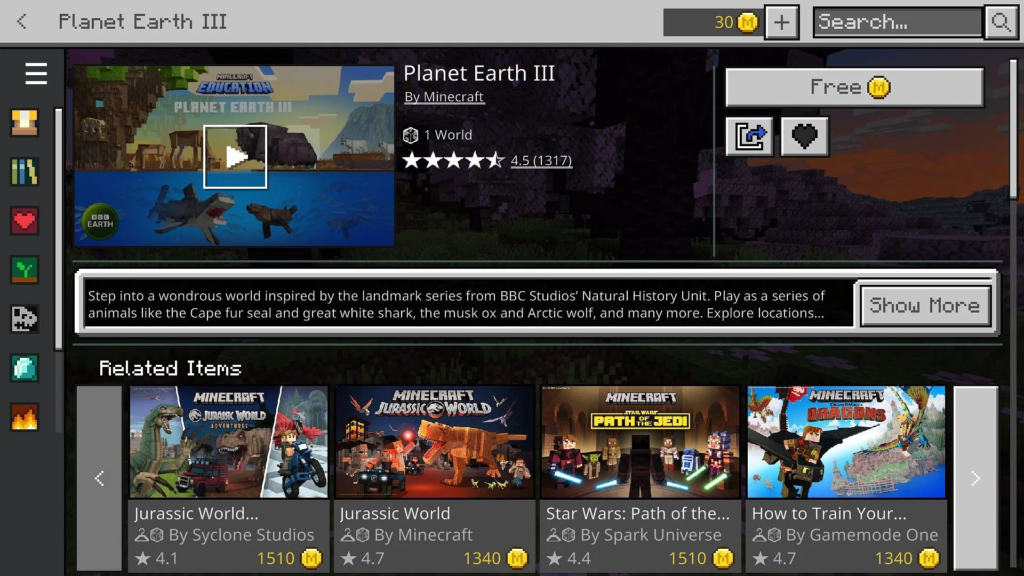Viewport: 1024px width, 576px height.
Task: Open the character skin sidebar icon
Action: point(24,122)
